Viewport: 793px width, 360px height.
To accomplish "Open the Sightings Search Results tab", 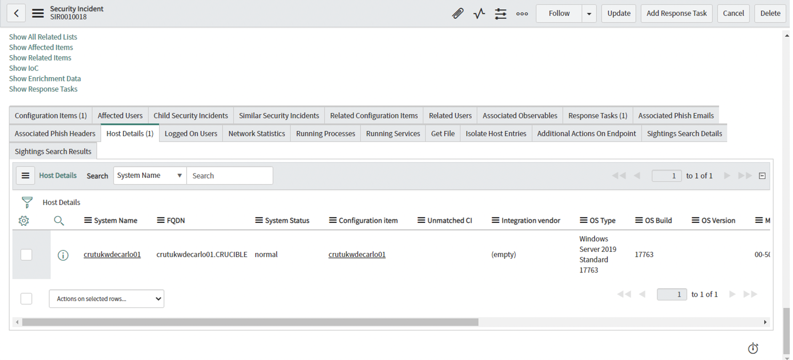I will [53, 152].
